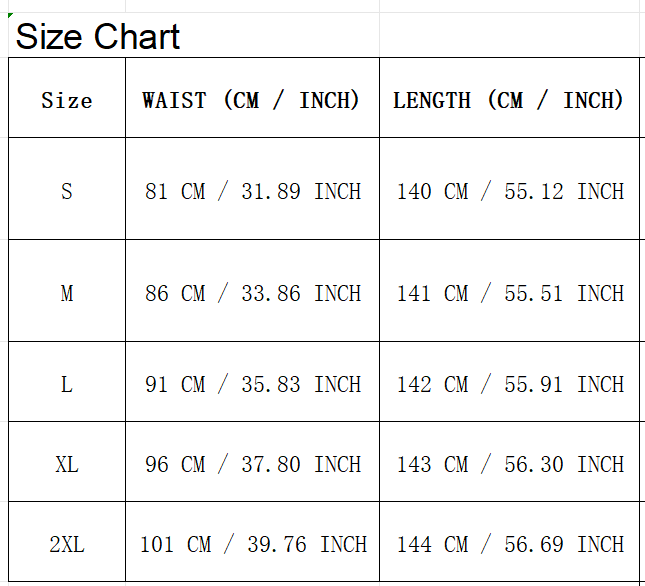Click the green comment indicator triangle

10,15
